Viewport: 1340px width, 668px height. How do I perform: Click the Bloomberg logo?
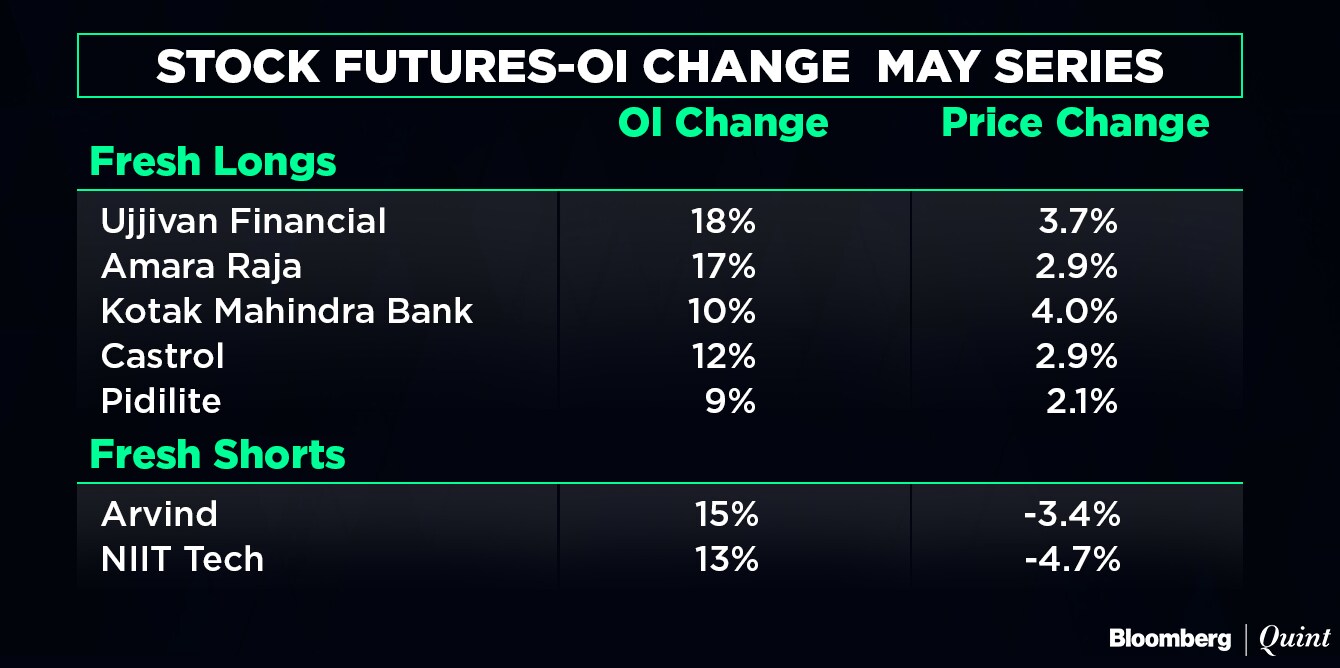1169,638
